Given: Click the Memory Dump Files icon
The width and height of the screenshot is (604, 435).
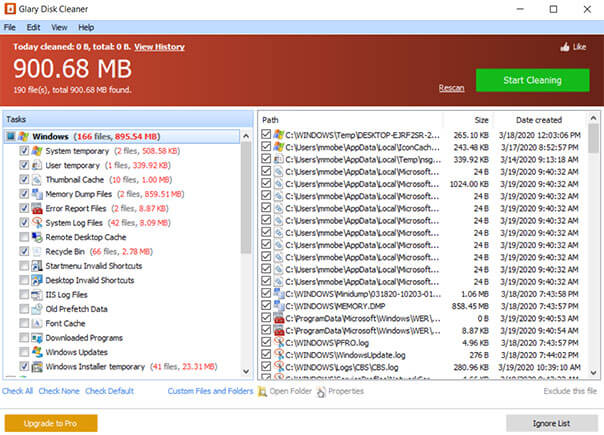Looking at the screenshot, I should pyautogui.click(x=37, y=194).
